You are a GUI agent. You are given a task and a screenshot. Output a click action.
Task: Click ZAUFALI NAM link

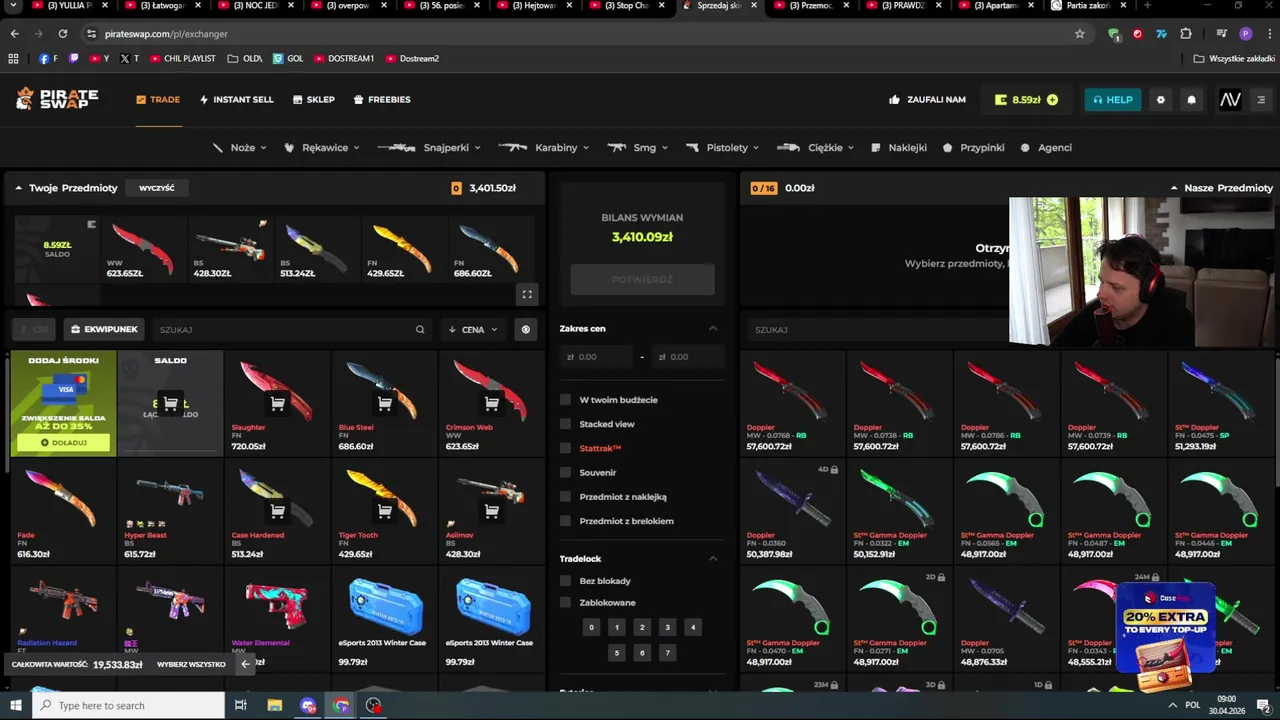(927, 100)
